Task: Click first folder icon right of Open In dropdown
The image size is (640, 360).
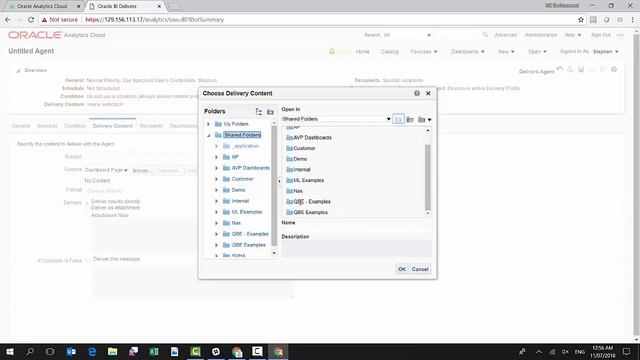Action: point(398,119)
